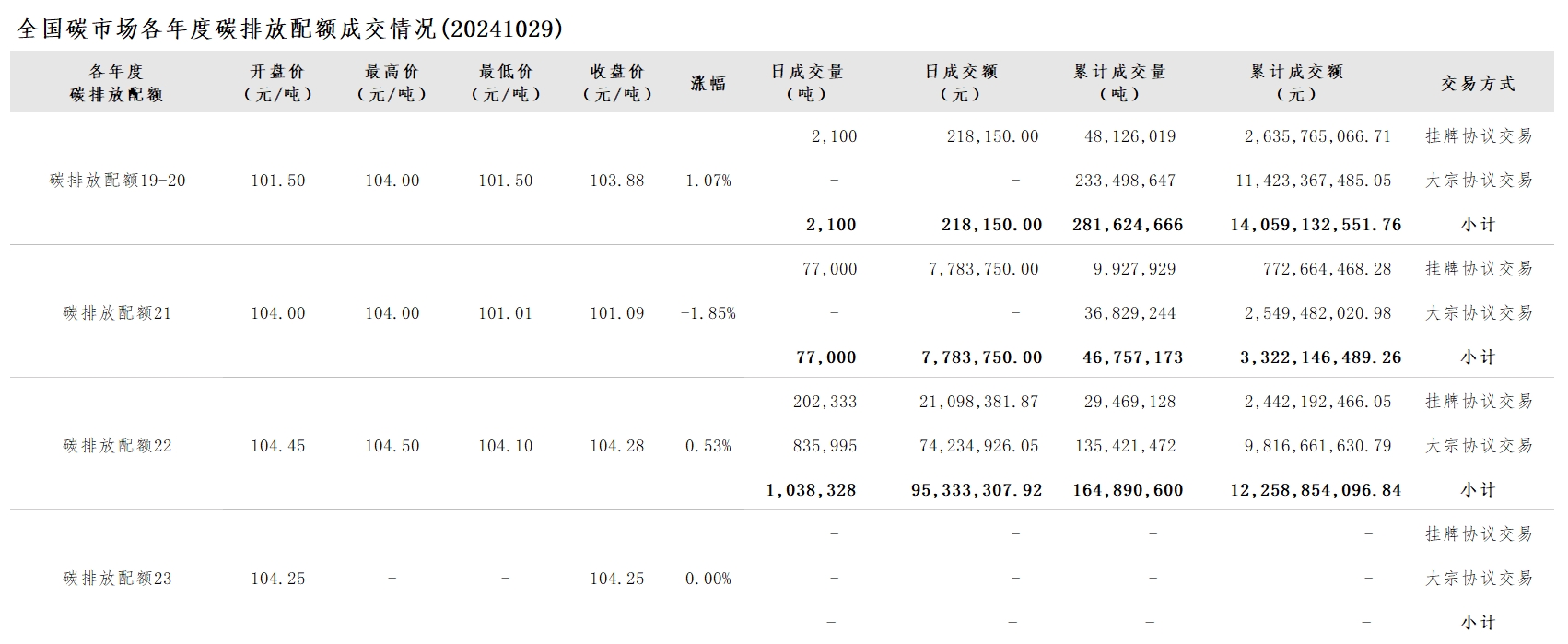This screenshot has width=1568, height=644.
Task: Click the -1.85% change value
Action: [708, 313]
